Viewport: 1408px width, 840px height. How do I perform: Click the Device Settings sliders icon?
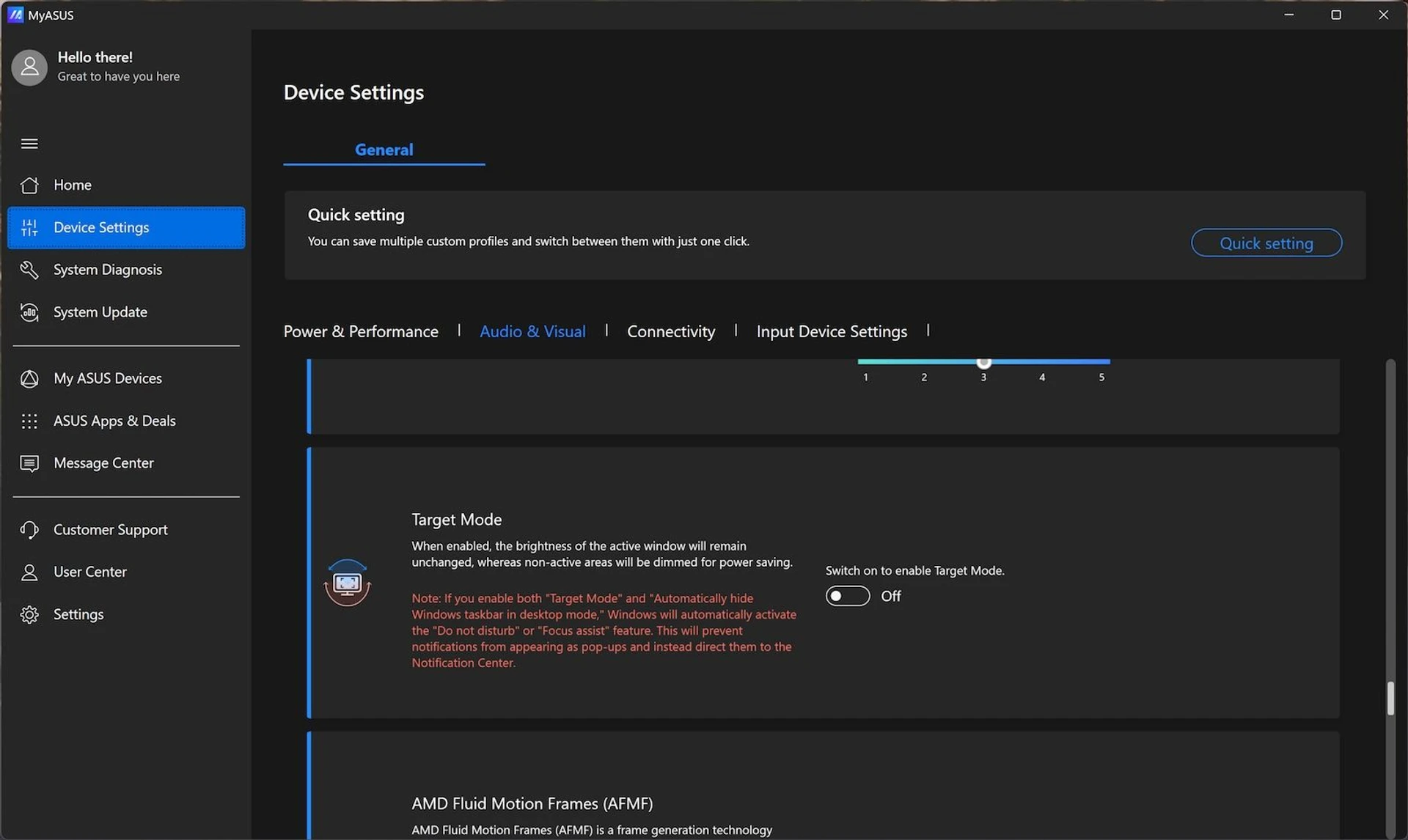(x=29, y=228)
